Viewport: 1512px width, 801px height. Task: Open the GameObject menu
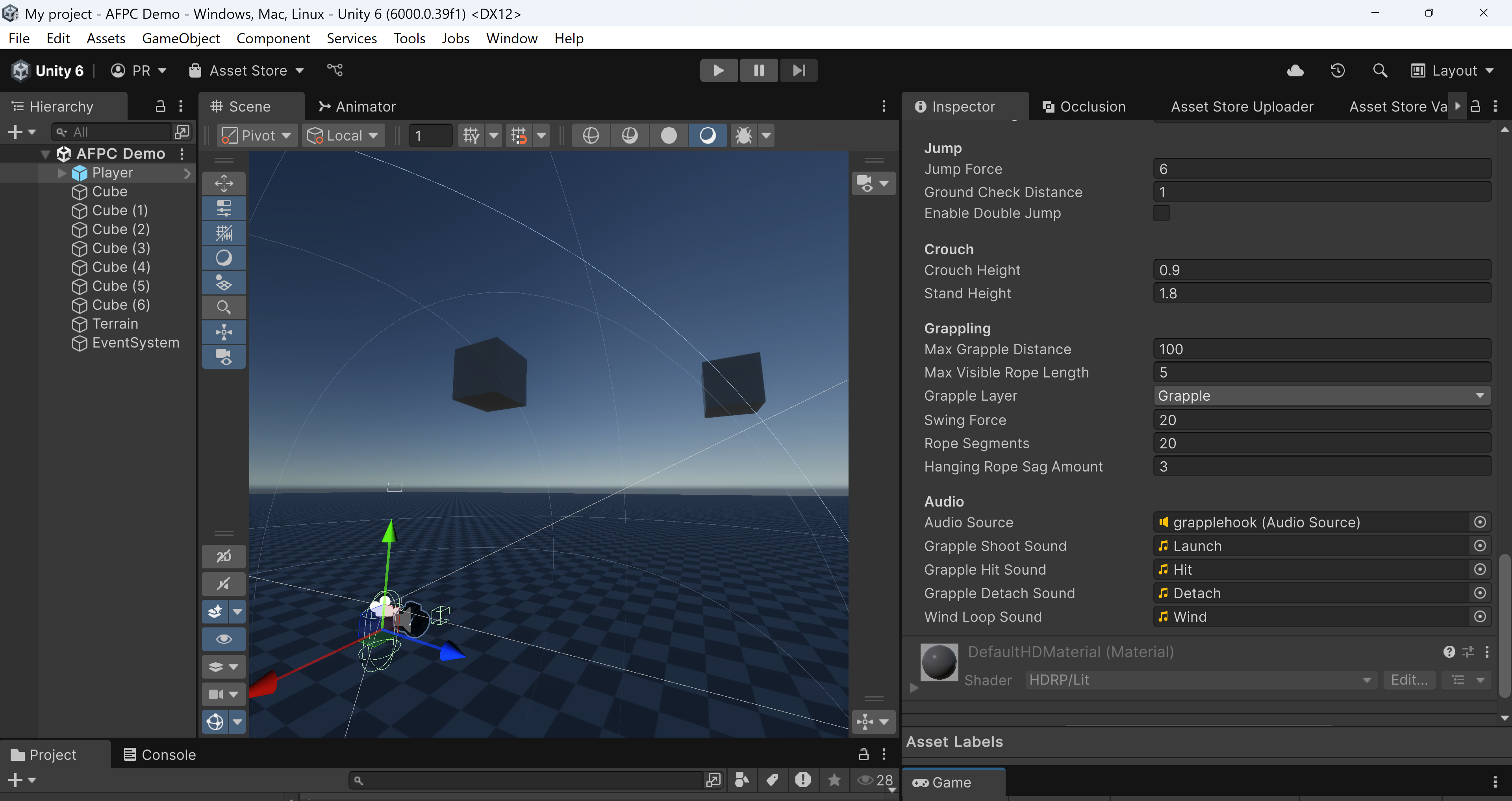coord(181,38)
